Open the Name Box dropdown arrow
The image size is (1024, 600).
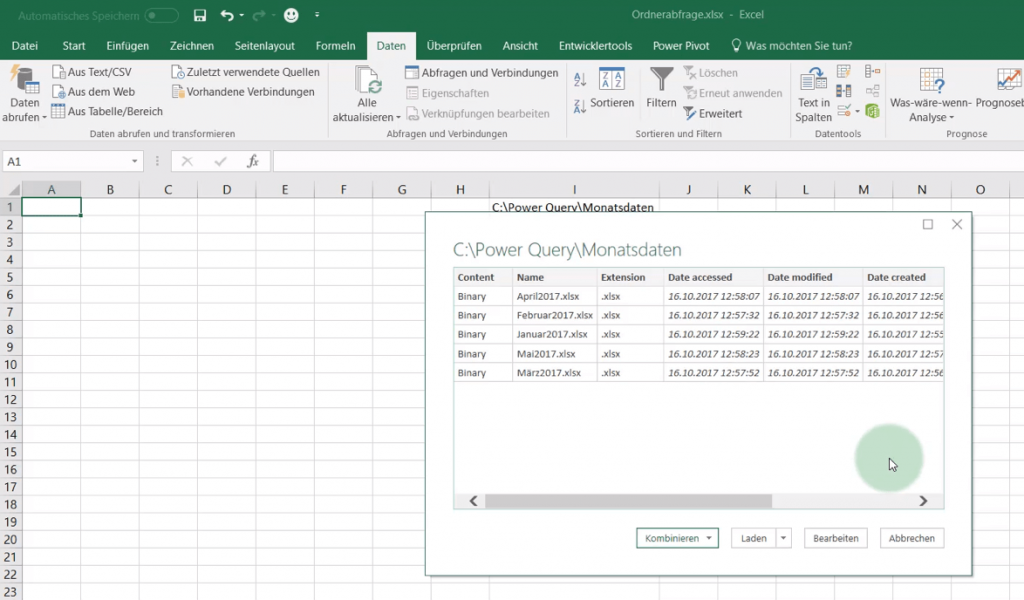coord(135,161)
